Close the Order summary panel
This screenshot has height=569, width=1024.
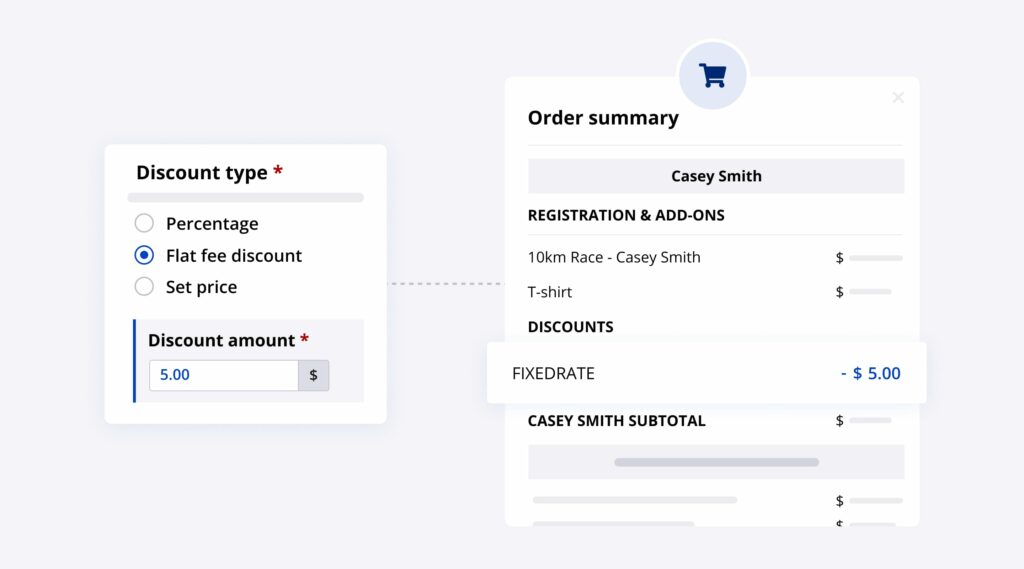898,97
